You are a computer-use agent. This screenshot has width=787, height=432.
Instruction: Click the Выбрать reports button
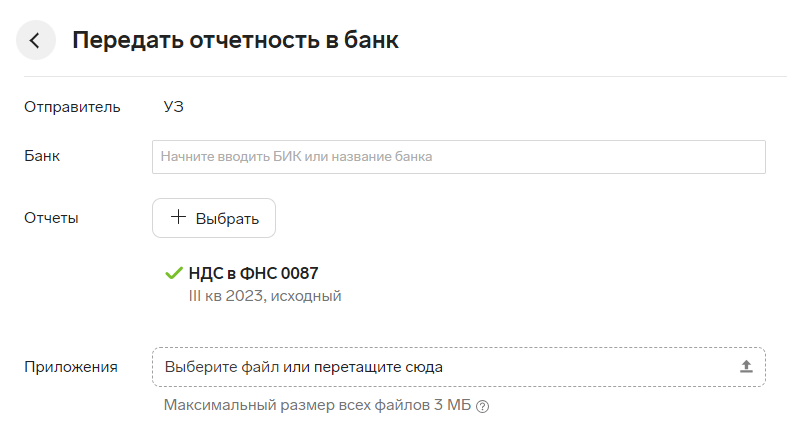pos(214,218)
